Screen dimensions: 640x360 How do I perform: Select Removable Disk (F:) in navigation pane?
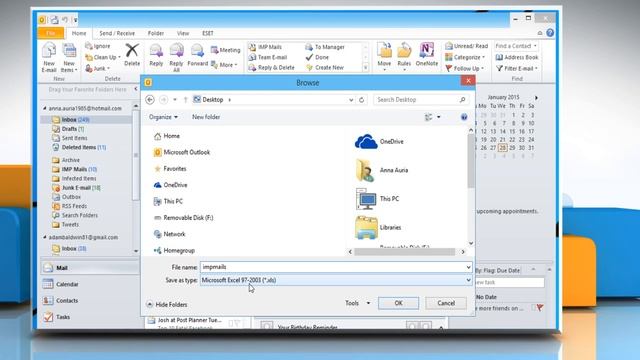pyautogui.click(x=183, y=218)
